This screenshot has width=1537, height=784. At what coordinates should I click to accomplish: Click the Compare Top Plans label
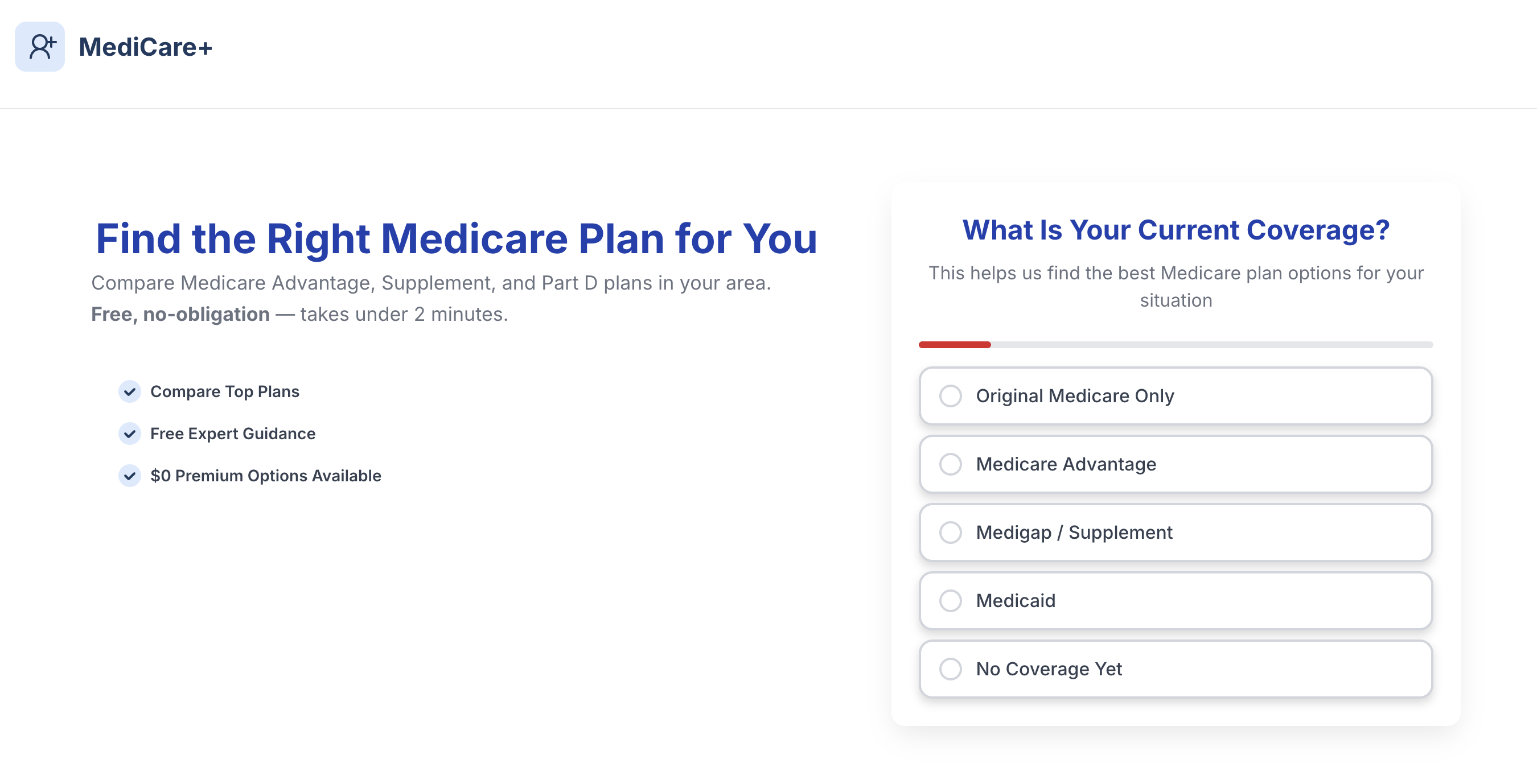point(224,391)
